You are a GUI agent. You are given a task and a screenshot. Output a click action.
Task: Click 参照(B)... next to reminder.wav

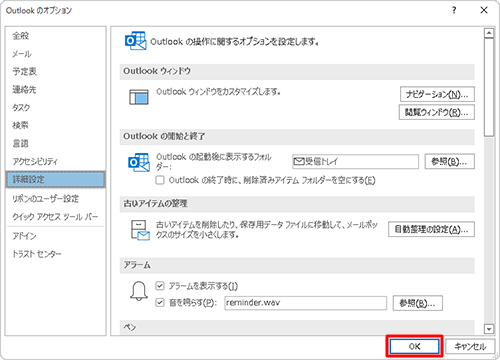tap(418, 303)
